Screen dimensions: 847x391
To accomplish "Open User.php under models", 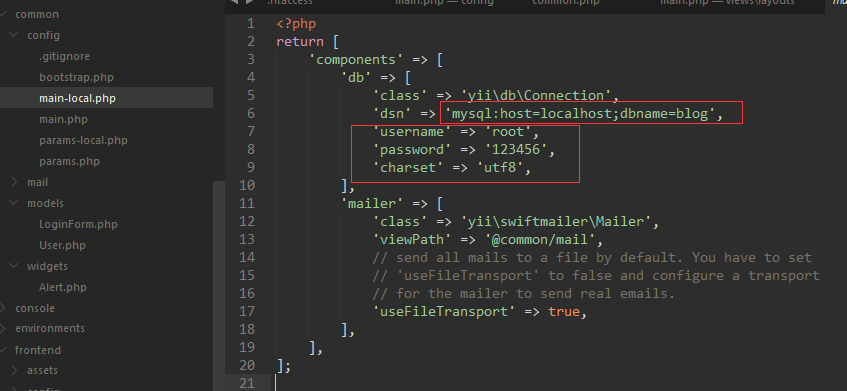I will click(62, 245).
